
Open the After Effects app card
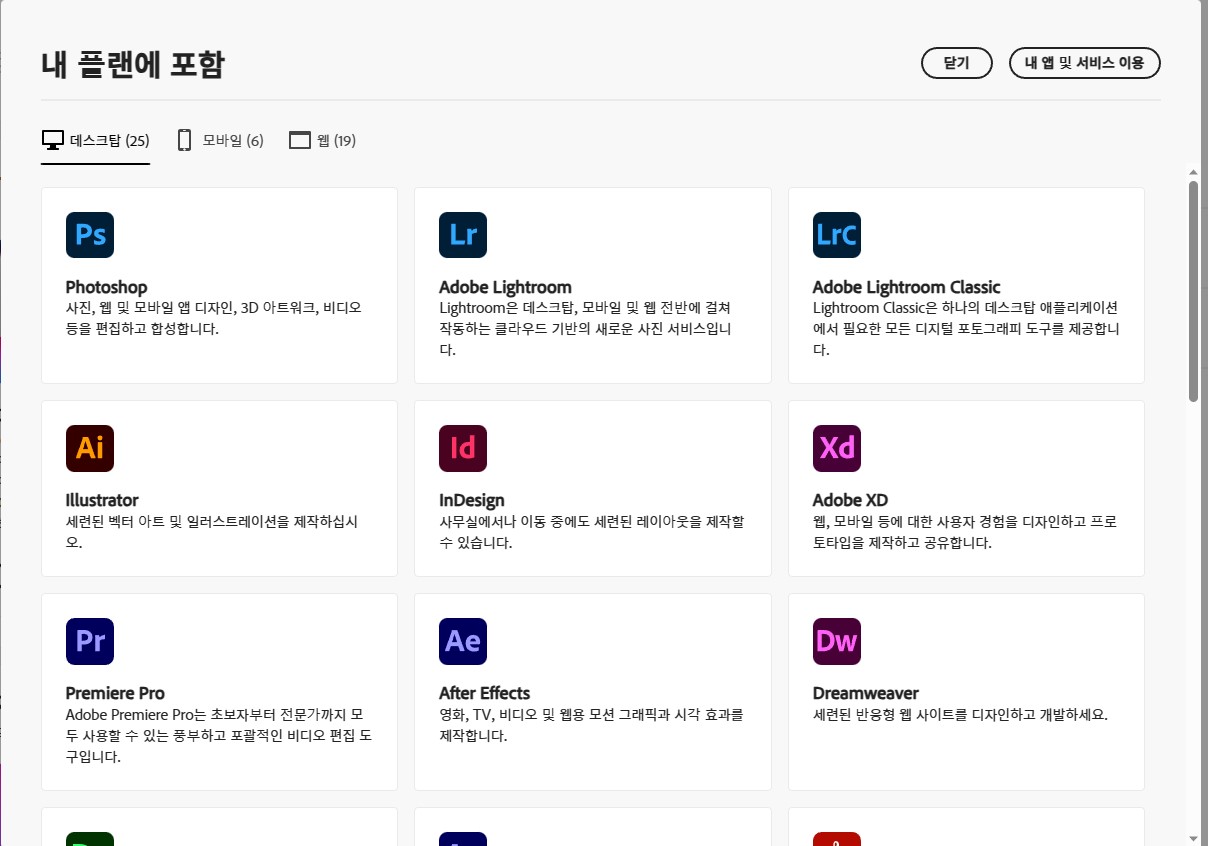592,690
